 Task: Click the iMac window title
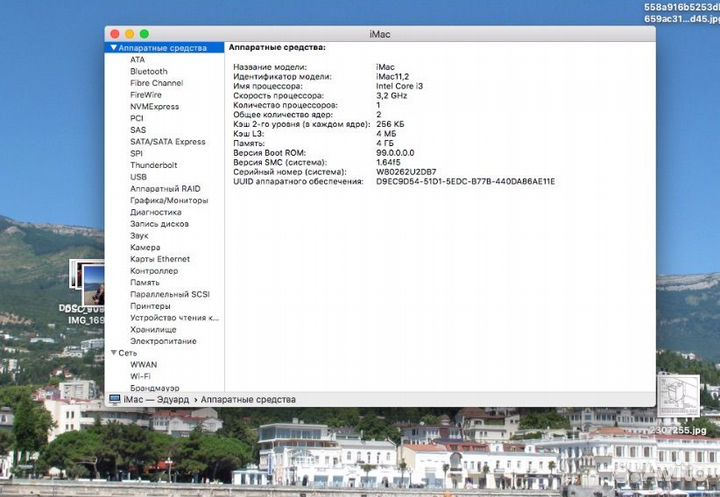(380, 34)
